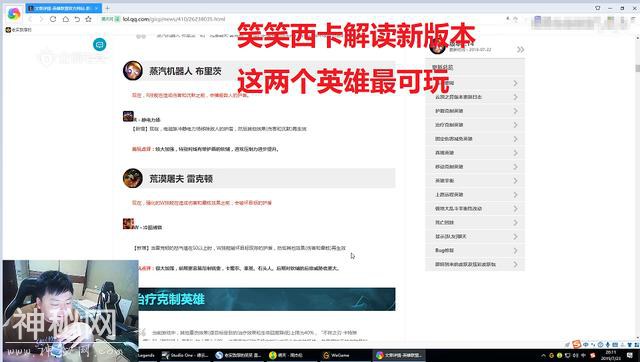Image resolution: width=640 pixels, height=362 pixels.
Task: Go to the home page icon
Action: [65, 19]
